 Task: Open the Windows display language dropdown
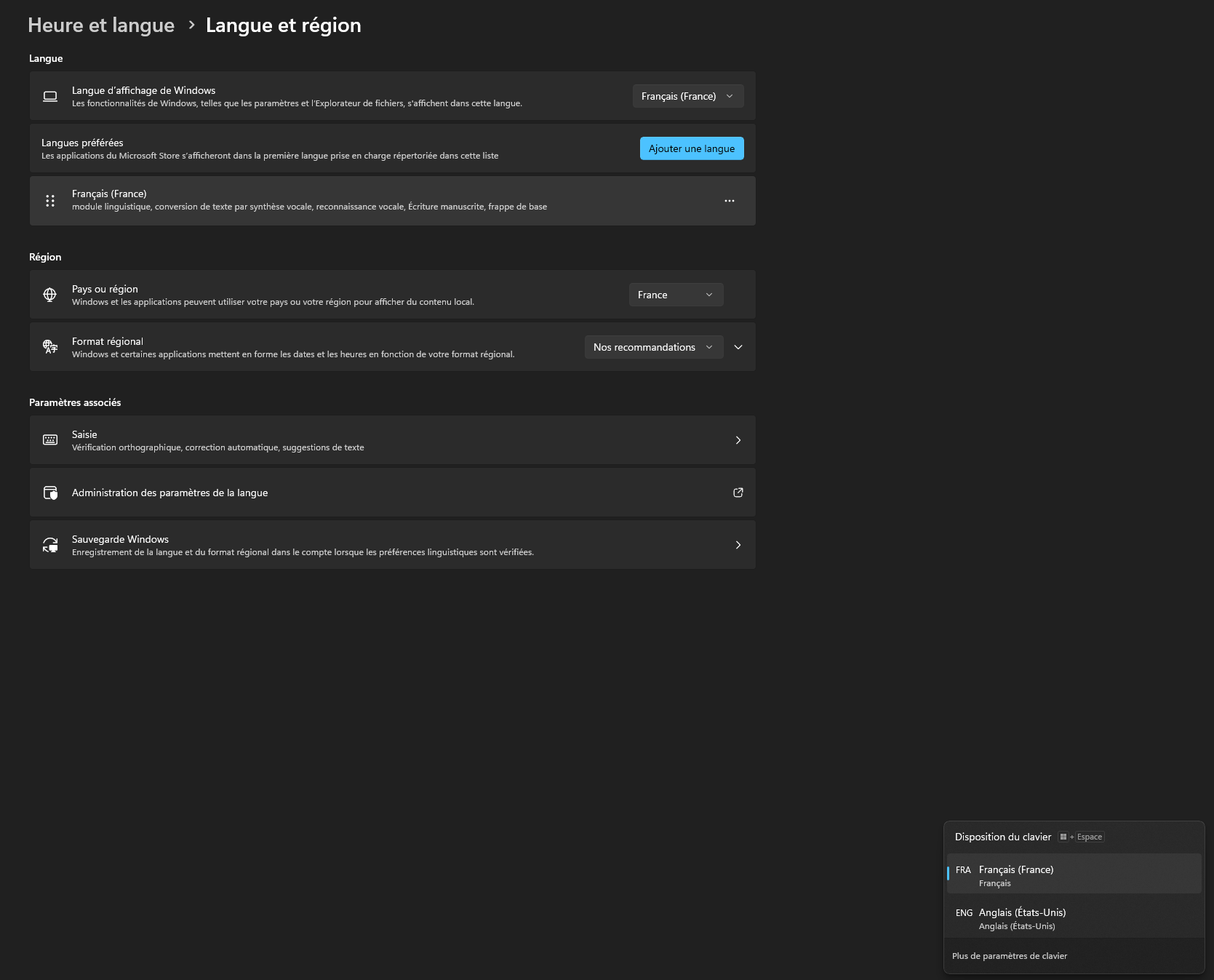pos(687,96)
